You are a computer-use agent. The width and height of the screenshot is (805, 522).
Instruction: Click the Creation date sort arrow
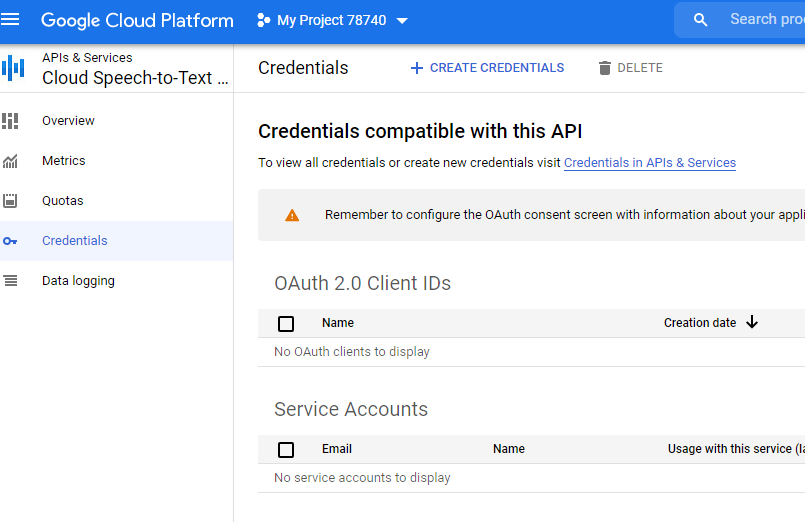(752, 322)
